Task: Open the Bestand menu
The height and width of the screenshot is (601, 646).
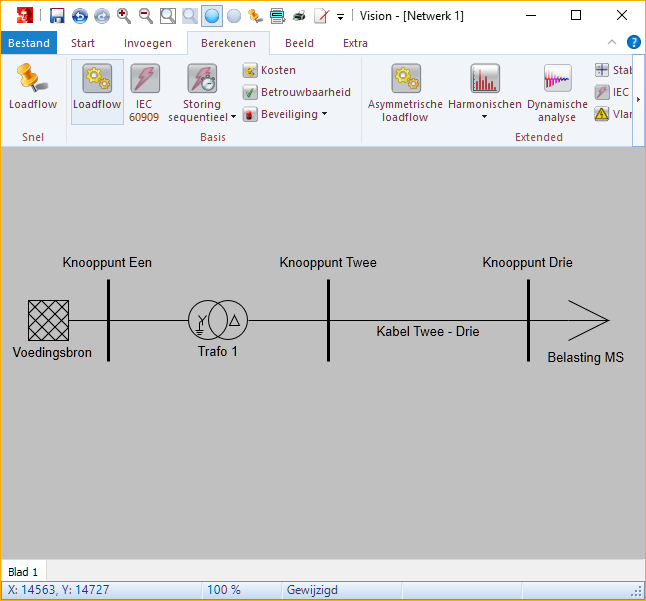Action: (29, 43)
